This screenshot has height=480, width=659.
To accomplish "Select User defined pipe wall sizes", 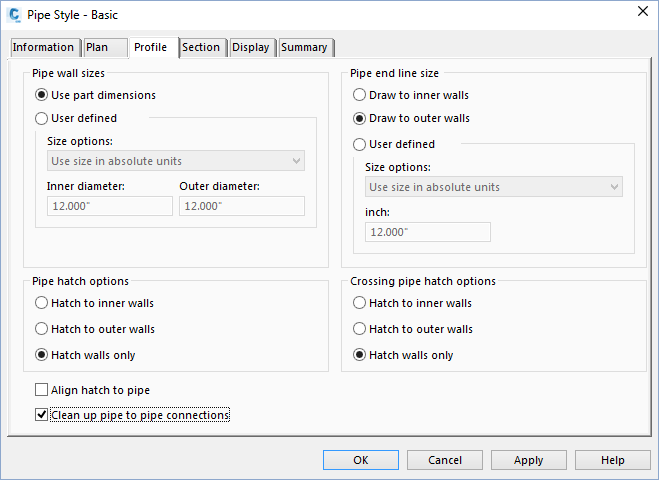I will [x=42, y=118].
